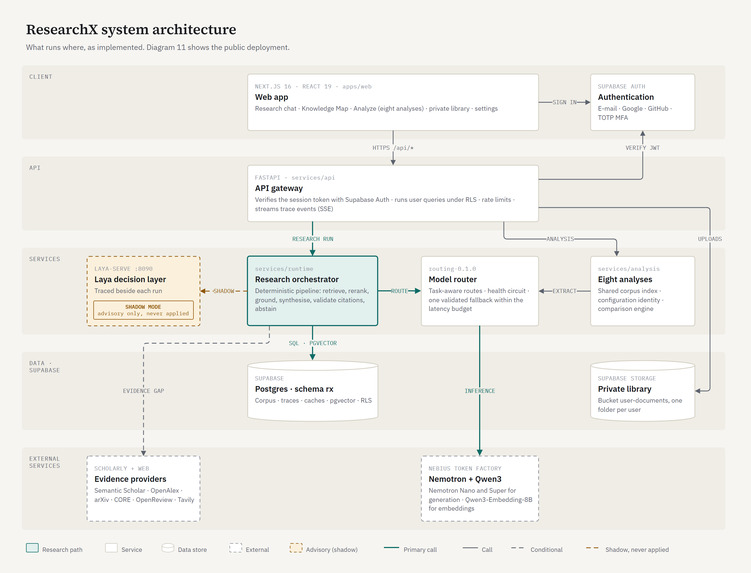Click the Laya decision layer heading
Viewport: 751px width, 573px height.
point(130,279)
